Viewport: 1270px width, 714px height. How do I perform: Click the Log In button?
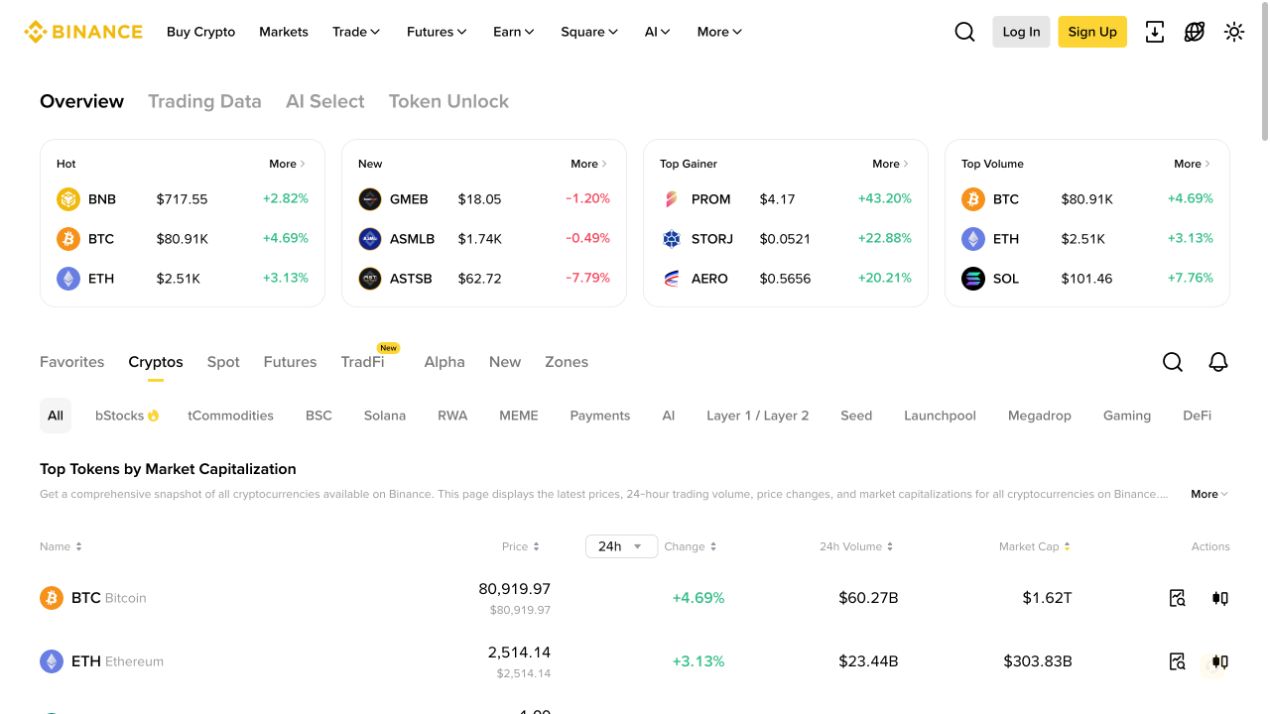click(1021, 32)
